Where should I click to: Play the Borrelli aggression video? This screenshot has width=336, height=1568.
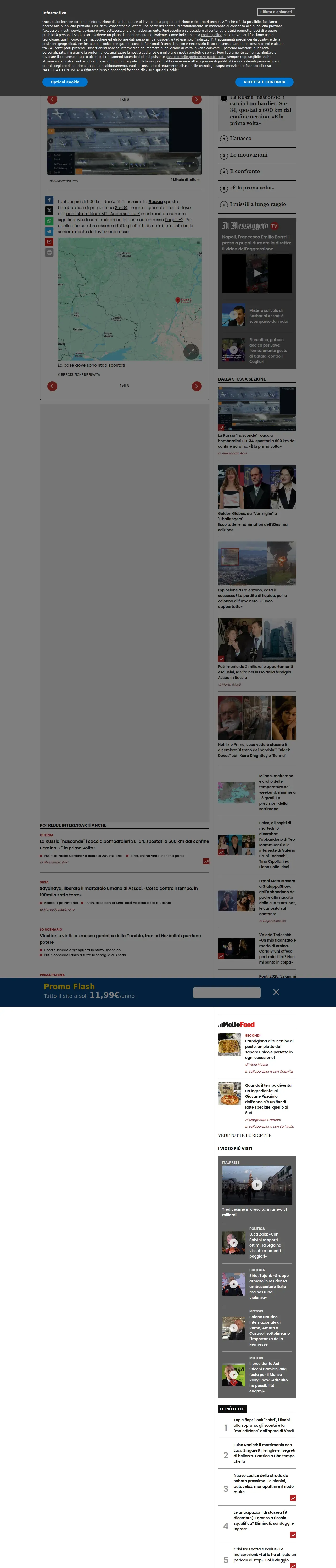257,273
